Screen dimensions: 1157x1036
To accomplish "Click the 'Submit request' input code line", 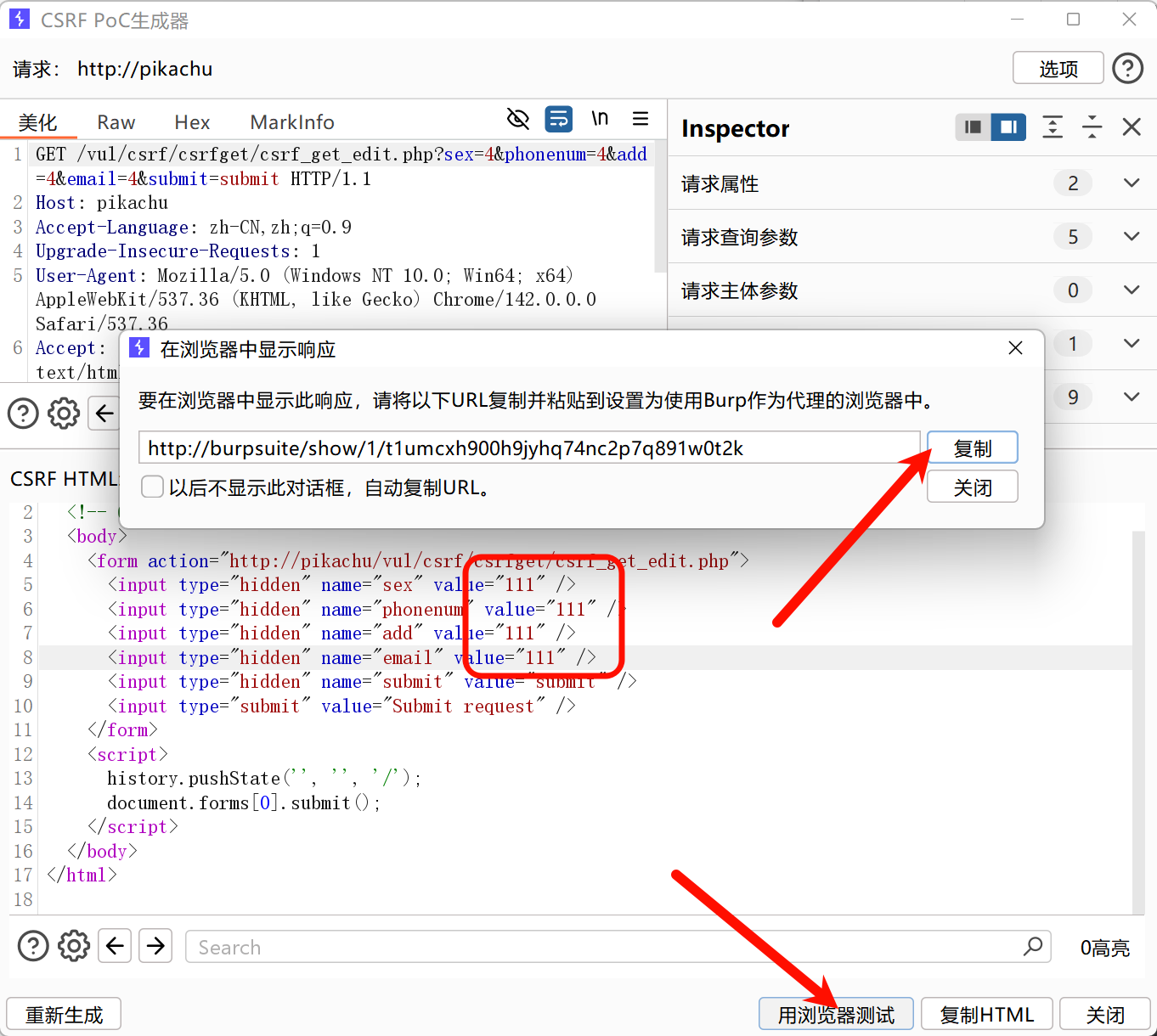I will click(x=341, y=706).
